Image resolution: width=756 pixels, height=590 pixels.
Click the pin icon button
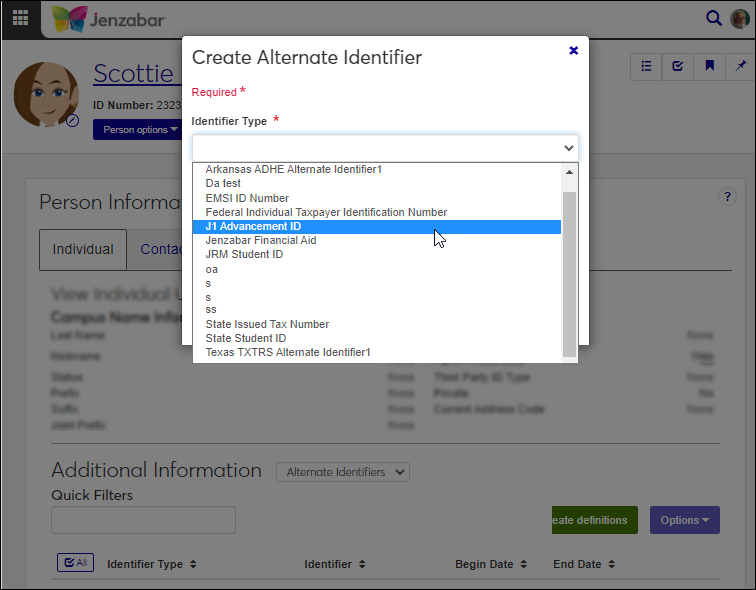(x=740, y=66)
